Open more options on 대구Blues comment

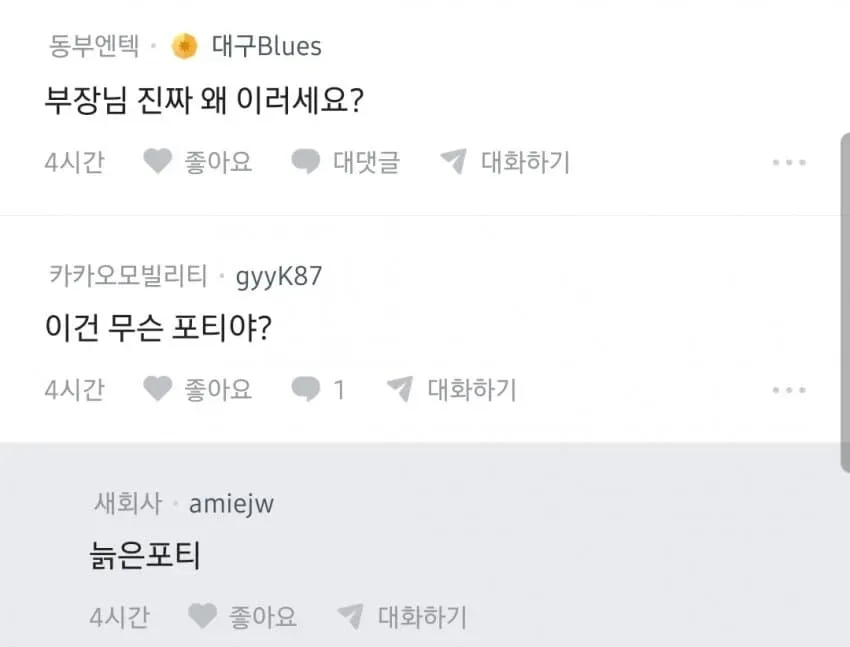pos(789,162)
